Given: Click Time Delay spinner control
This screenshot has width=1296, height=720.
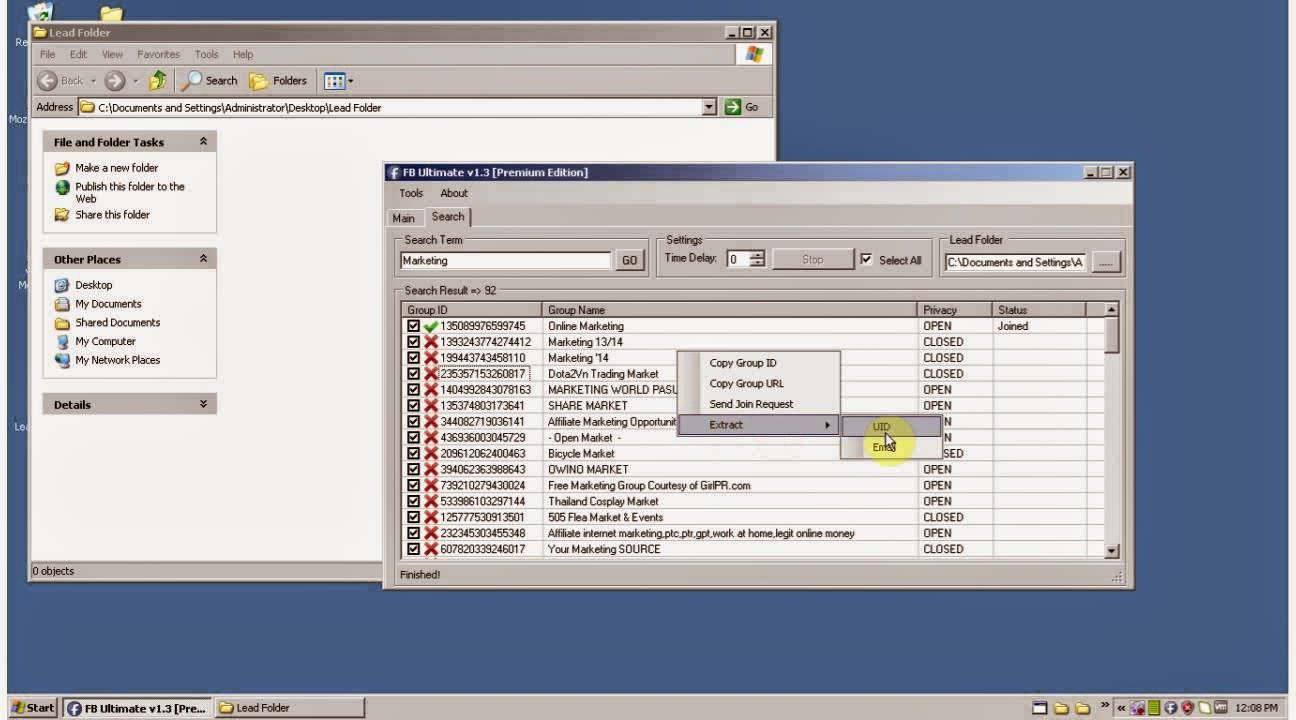Looking at the screenshot, I should [758, 260].
